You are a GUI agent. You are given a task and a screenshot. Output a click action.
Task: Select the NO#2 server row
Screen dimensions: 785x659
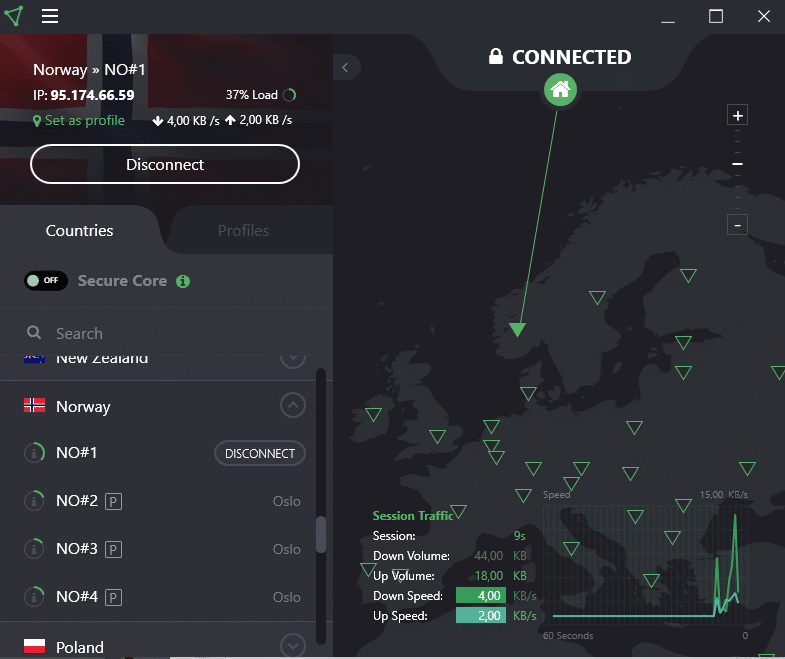(158, 501)
